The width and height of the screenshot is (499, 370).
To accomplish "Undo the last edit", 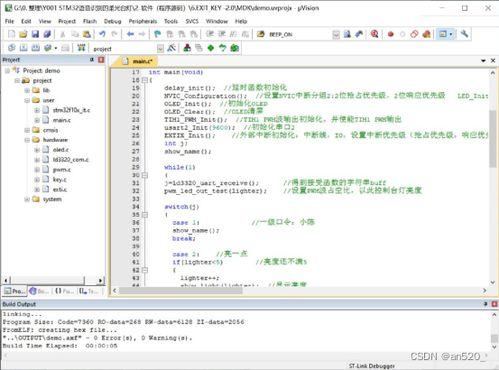I will [x=102, y=34].
